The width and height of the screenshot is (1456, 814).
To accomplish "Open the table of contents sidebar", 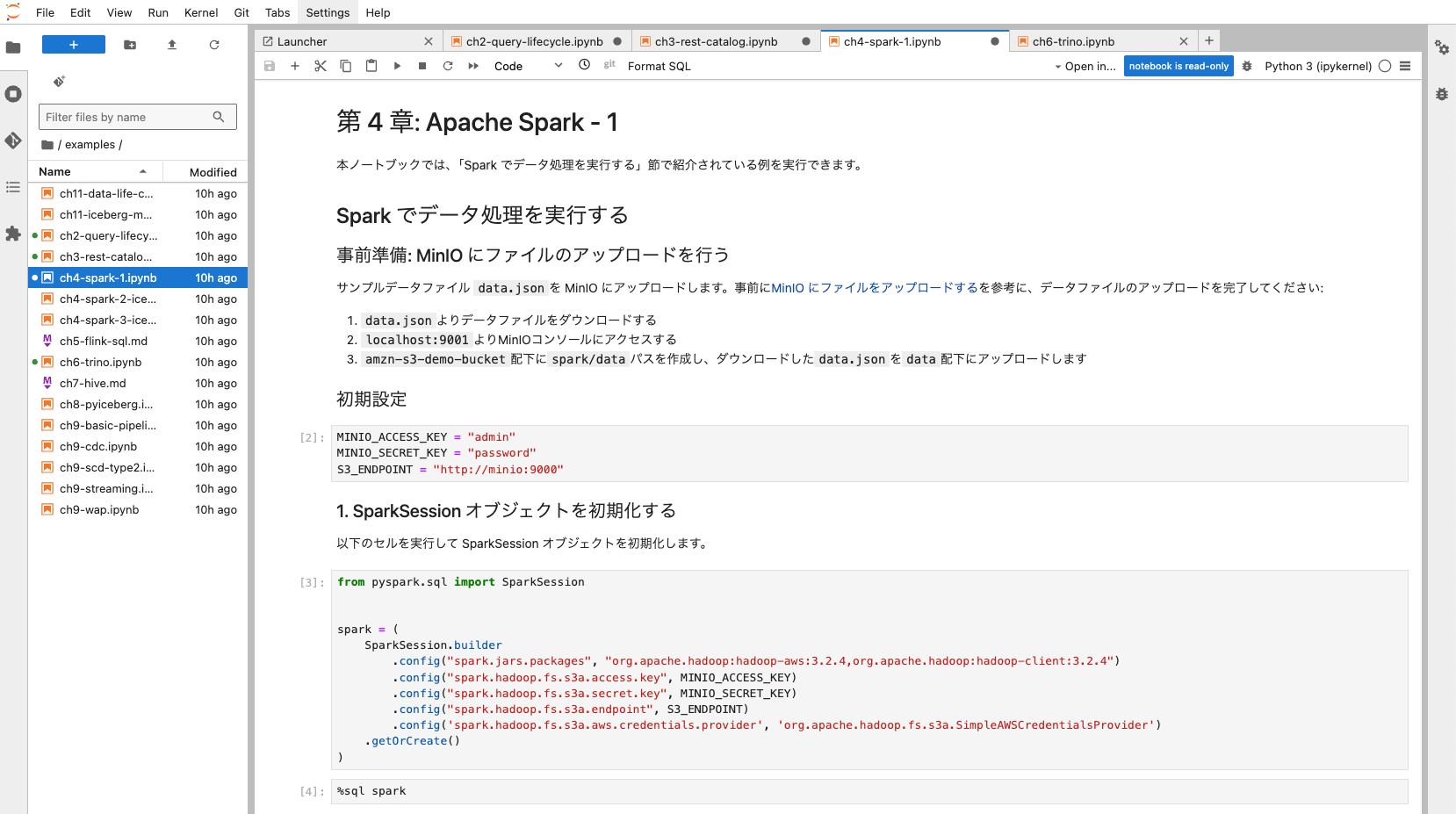I will pos(13,187).
